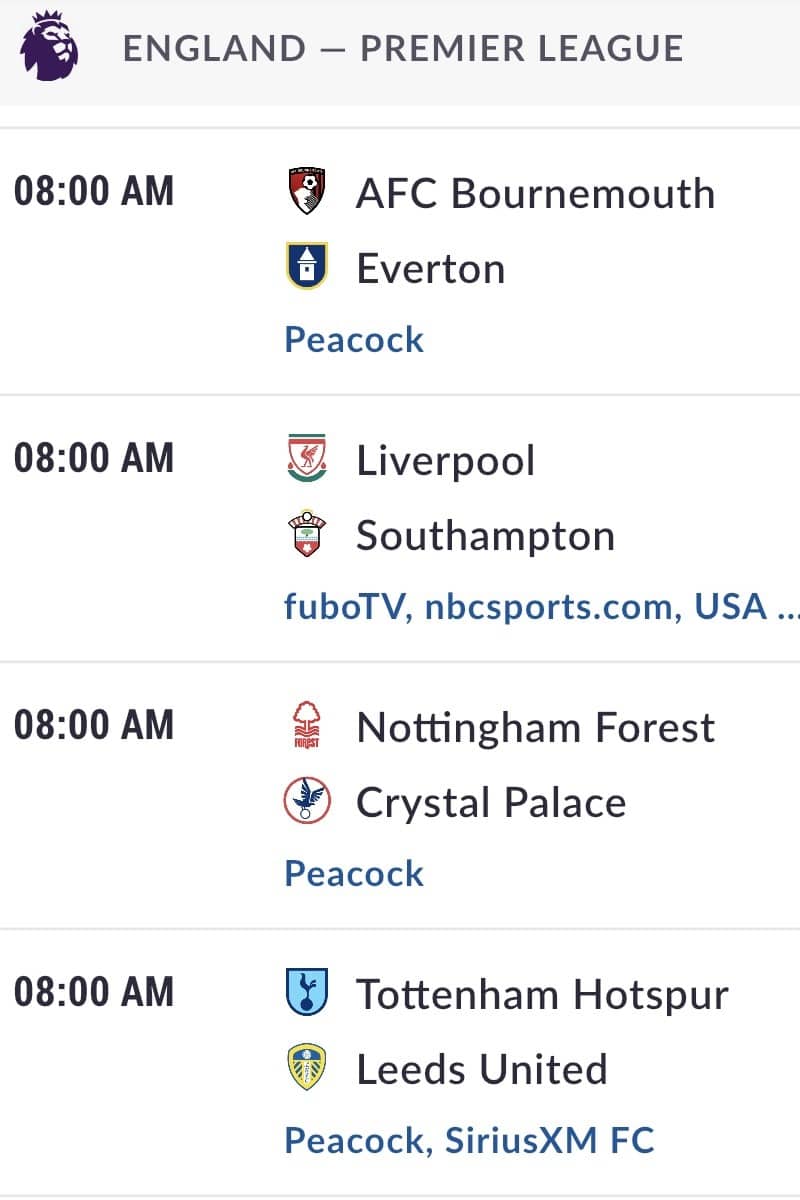Open Peacock link under Bournemouth vs Everton
Screen dimensions: 800x1200
coord(354,339)
